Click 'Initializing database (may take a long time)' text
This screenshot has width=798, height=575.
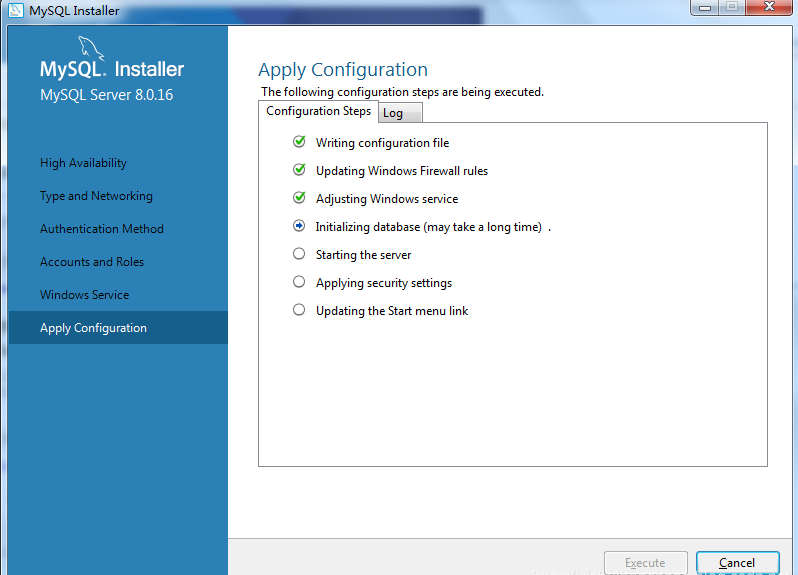(x=429, y=227)
